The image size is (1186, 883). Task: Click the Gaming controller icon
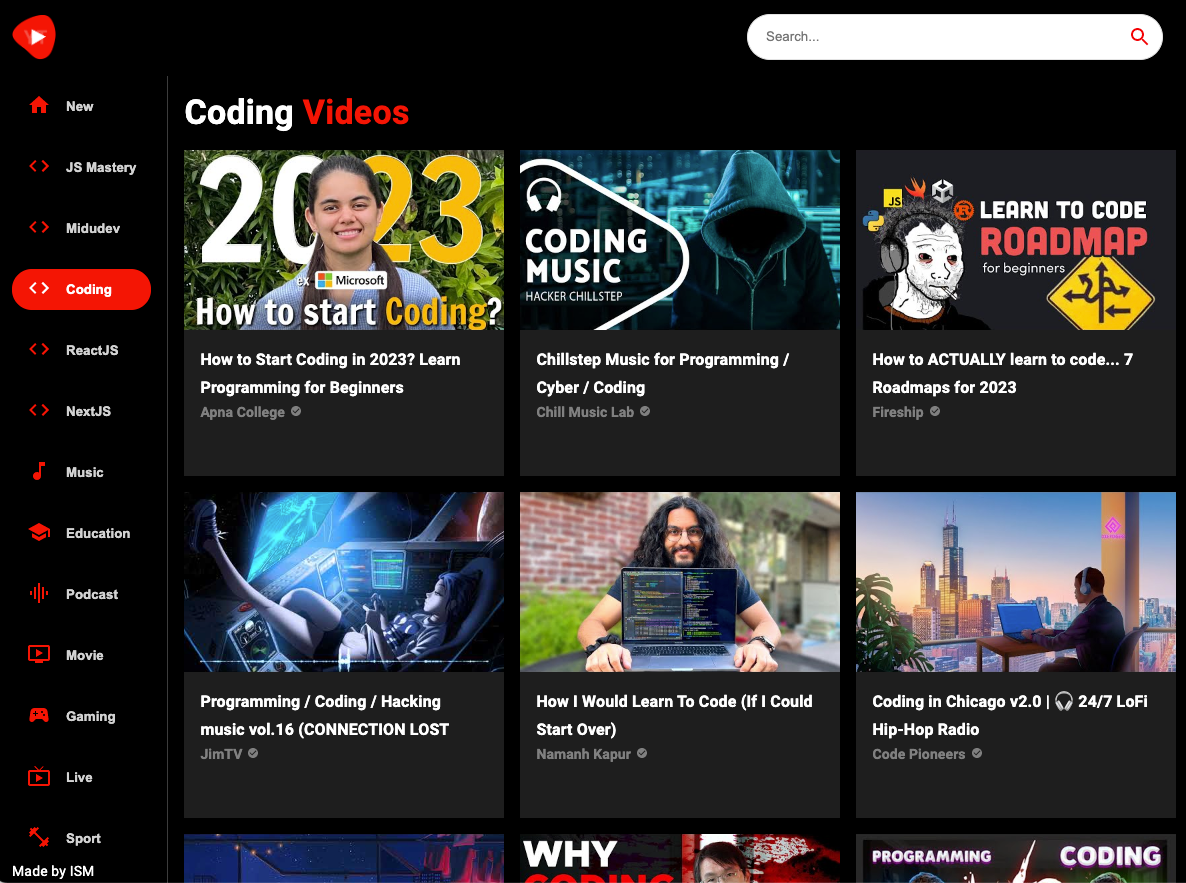(39, 716)
